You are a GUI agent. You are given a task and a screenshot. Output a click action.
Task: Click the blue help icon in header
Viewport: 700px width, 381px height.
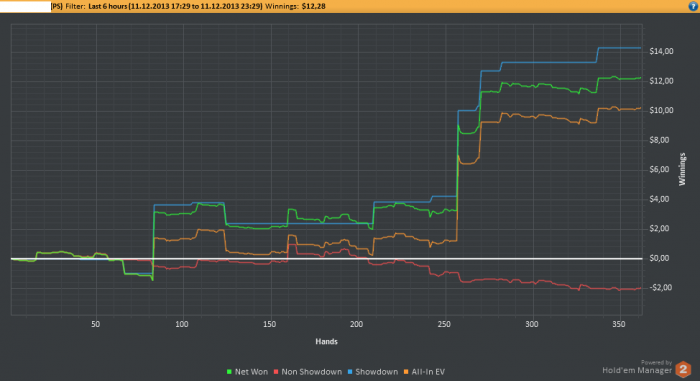tap(693, 6)
